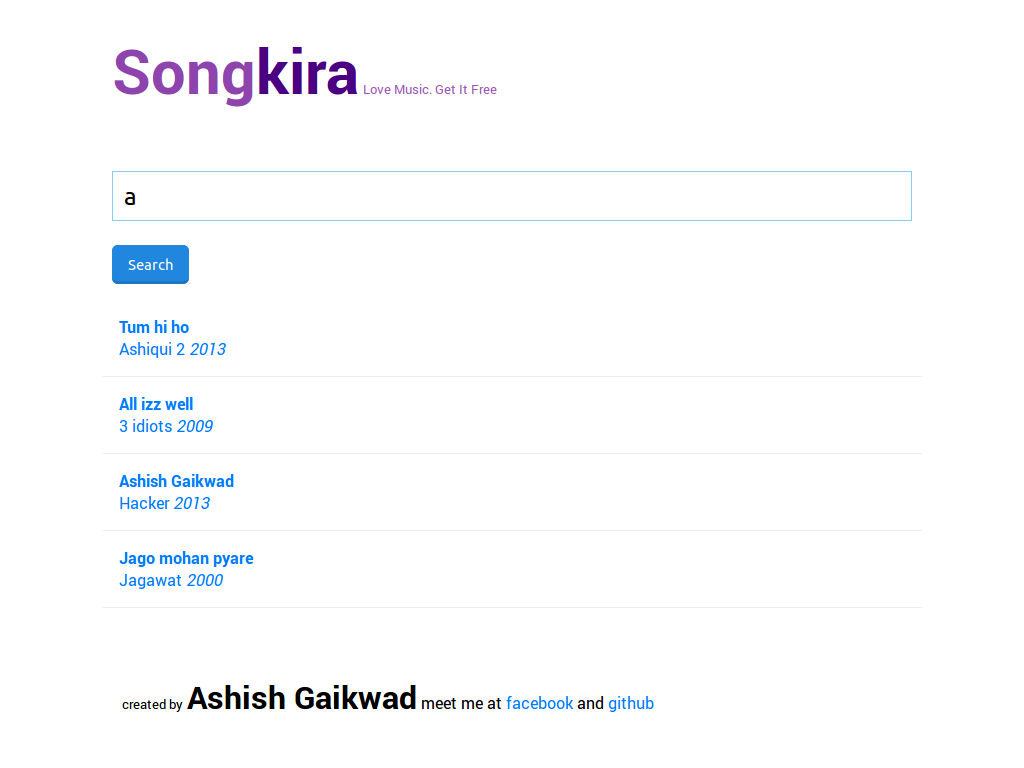The width and height of the screenshot is (1024, 768).
Task: Click the 'Ashiqui 2' movie name
Action: [152, 349]
